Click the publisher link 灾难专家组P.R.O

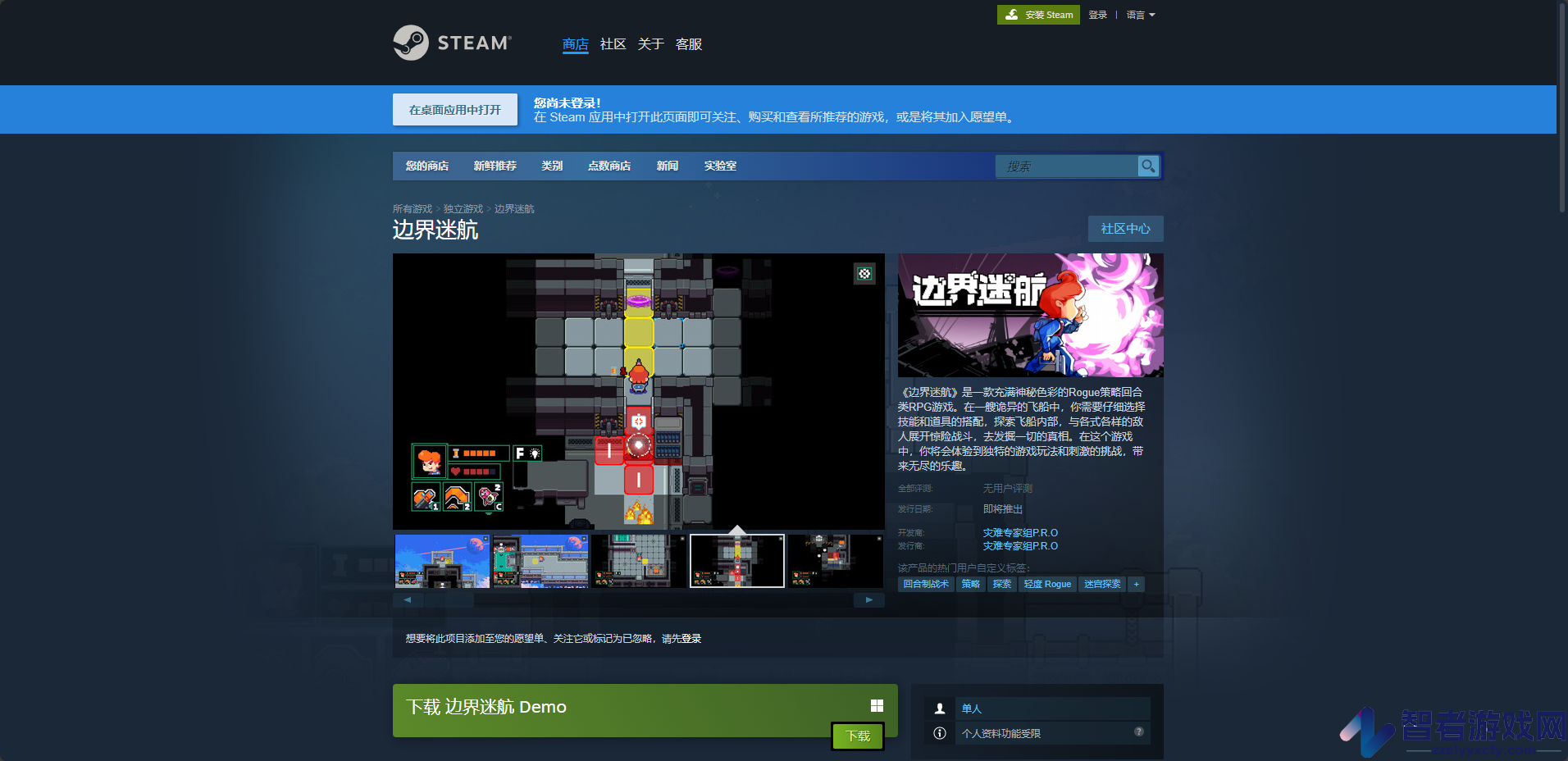pos(1020,546)
